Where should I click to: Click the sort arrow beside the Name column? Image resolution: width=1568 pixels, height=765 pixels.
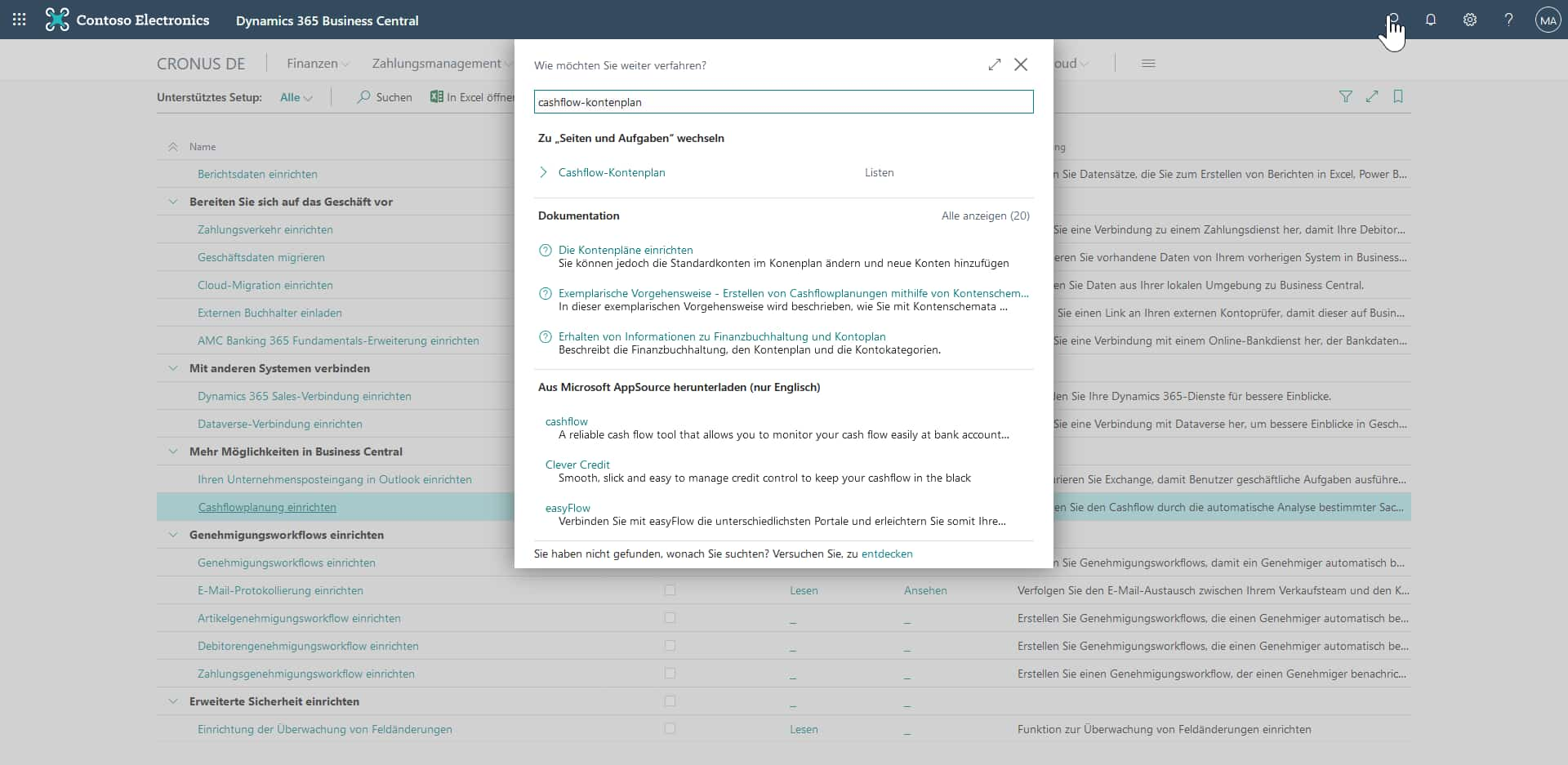(172, 147)
